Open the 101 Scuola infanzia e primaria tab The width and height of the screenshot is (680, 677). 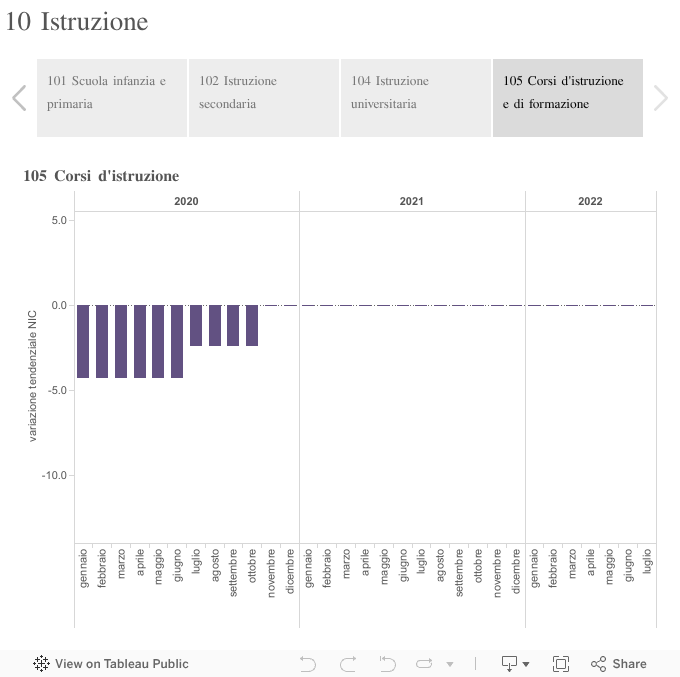[x=112, y=97]
